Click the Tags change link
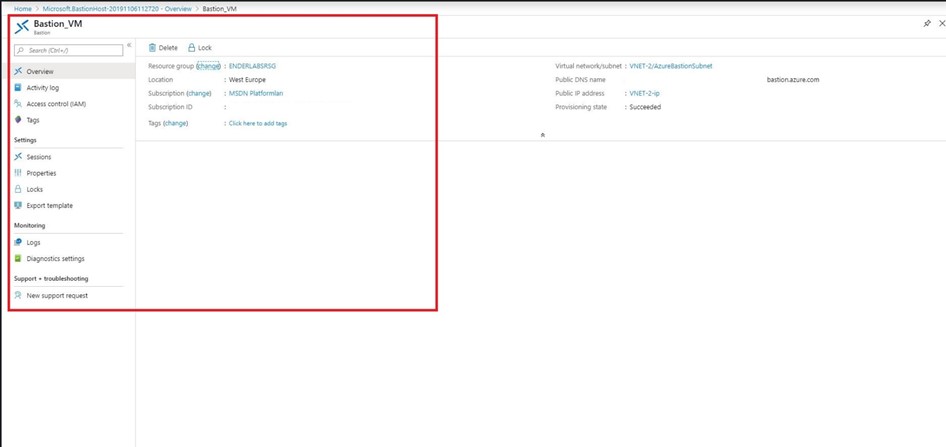The width and height of the screenshot is (946, 447). point(176,123)
